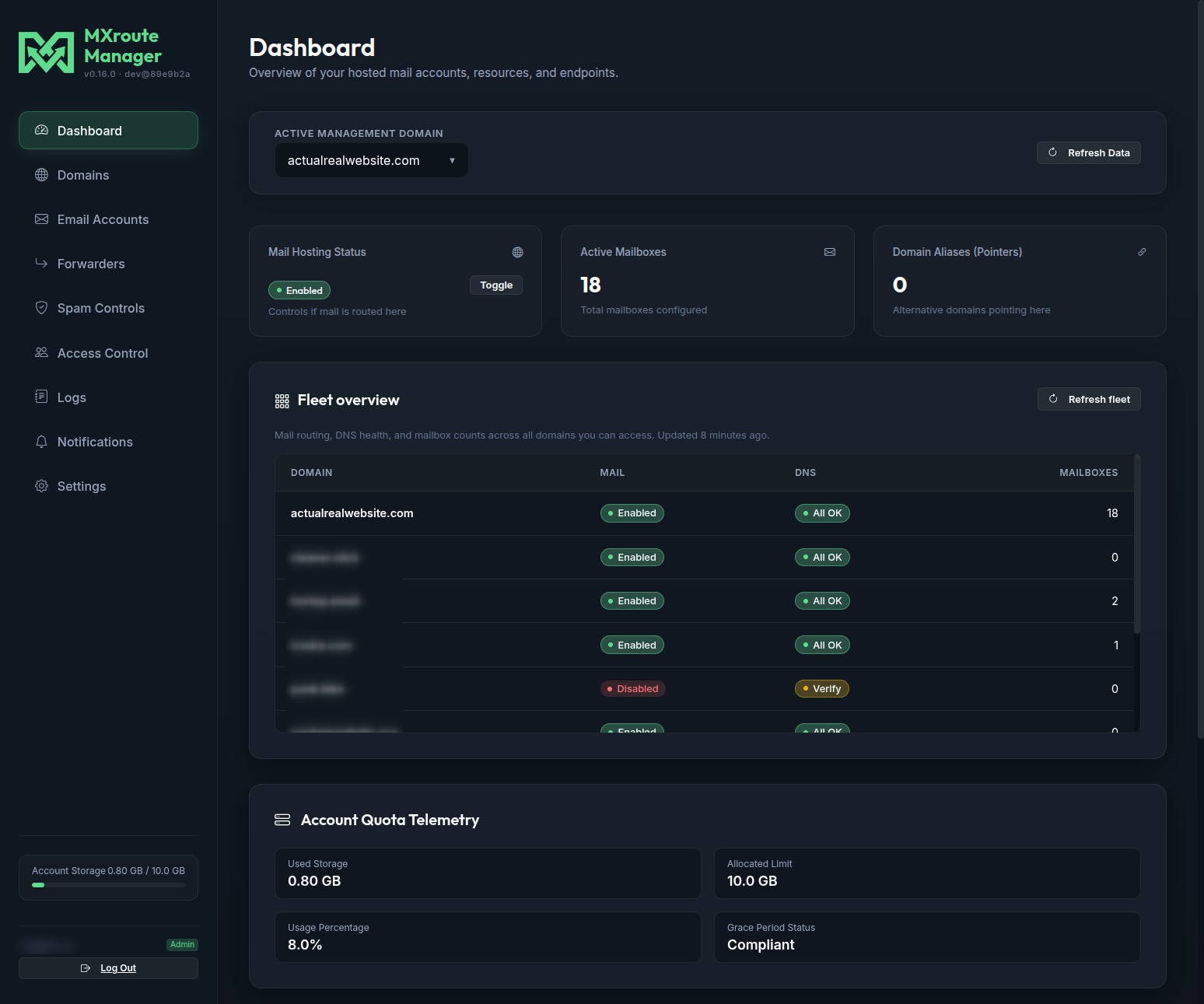Click the Fleet overview grid icon

(282, 401)
